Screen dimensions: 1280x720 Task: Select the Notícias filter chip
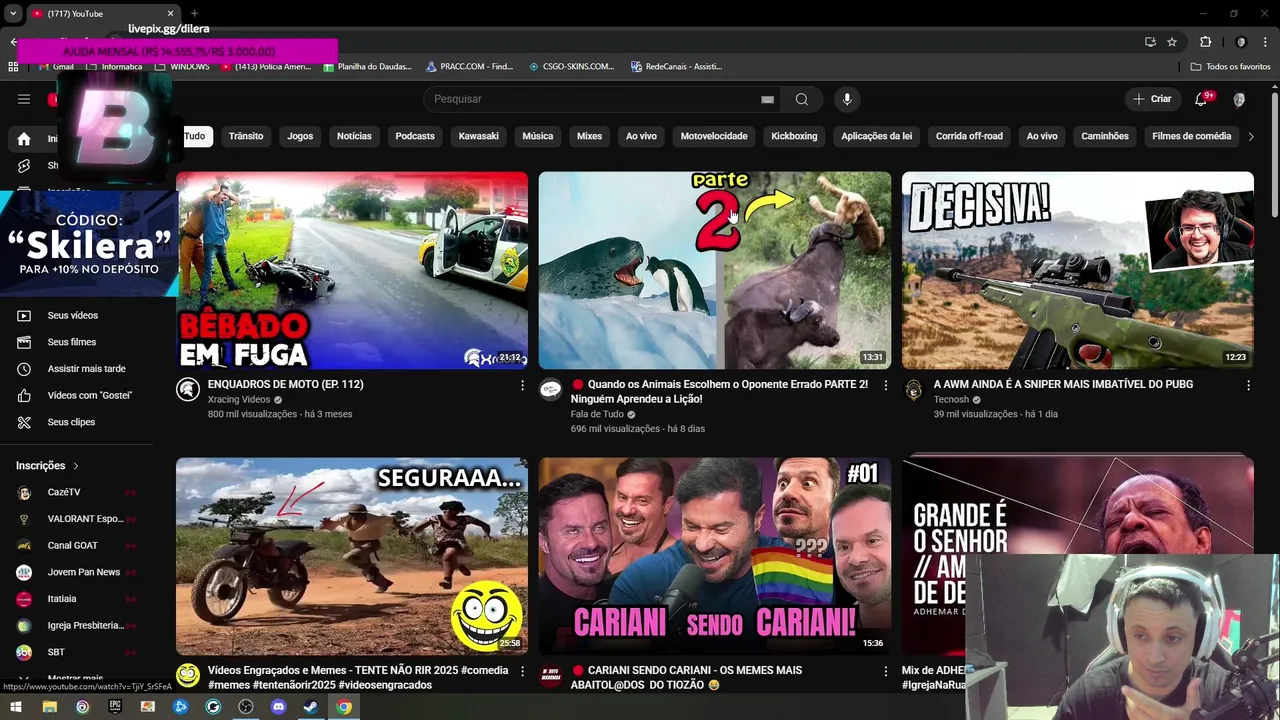[x=354, y=136]
